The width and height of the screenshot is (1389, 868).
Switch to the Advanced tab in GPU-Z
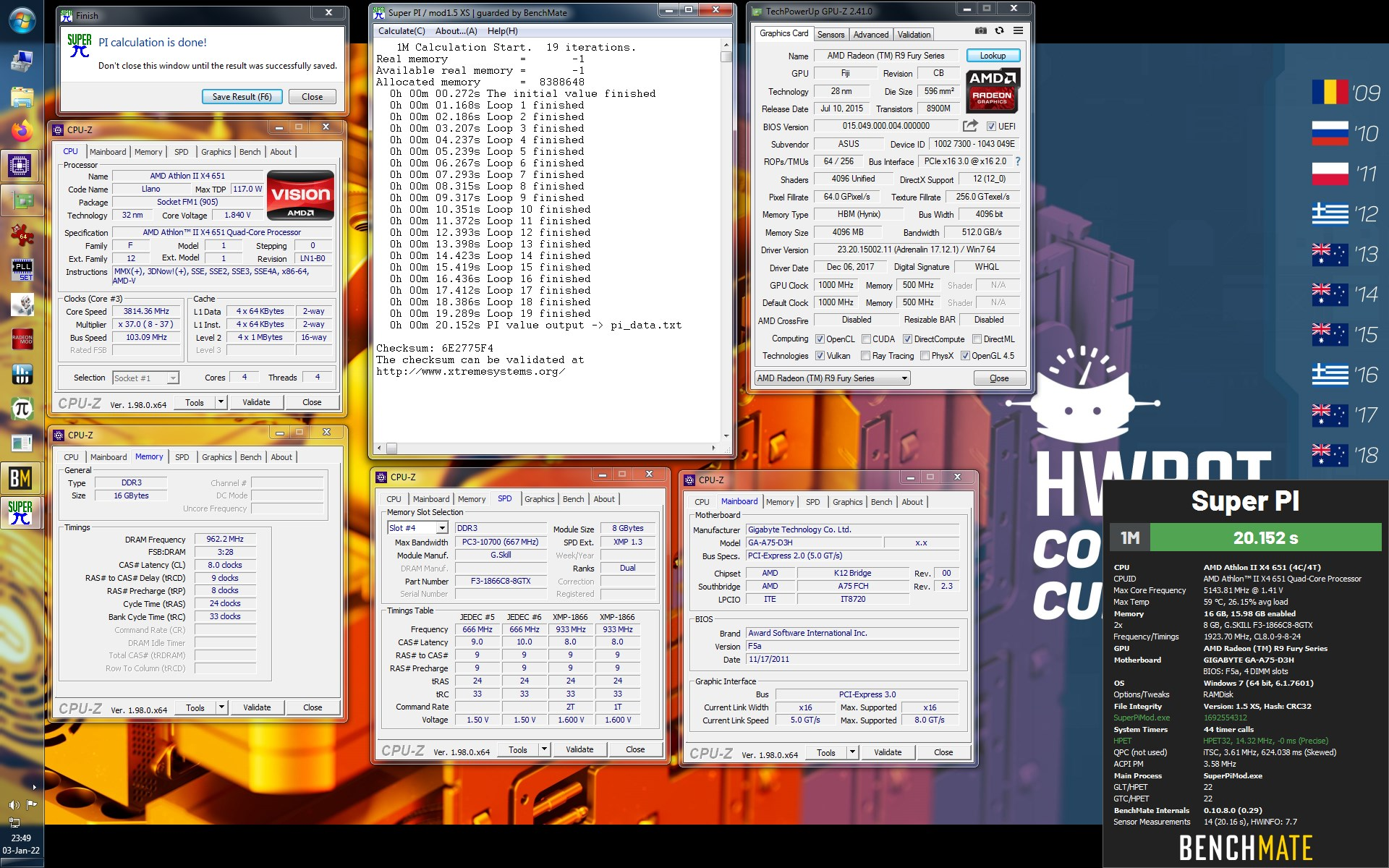[x=870, y=35]
